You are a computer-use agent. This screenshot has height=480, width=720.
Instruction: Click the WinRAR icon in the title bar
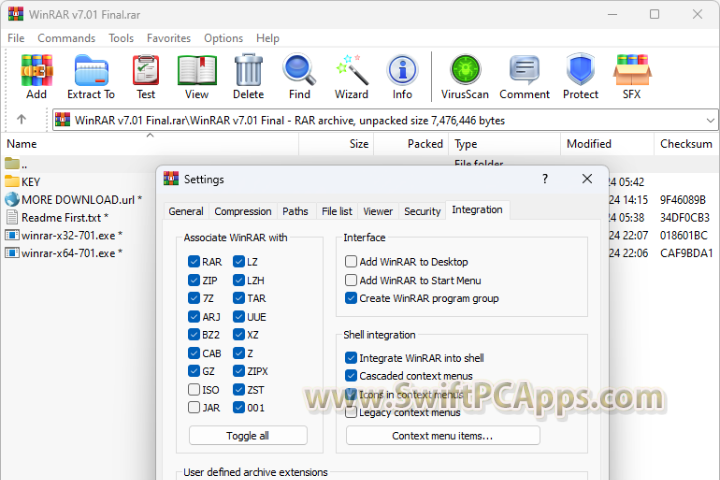coord(16,14)
